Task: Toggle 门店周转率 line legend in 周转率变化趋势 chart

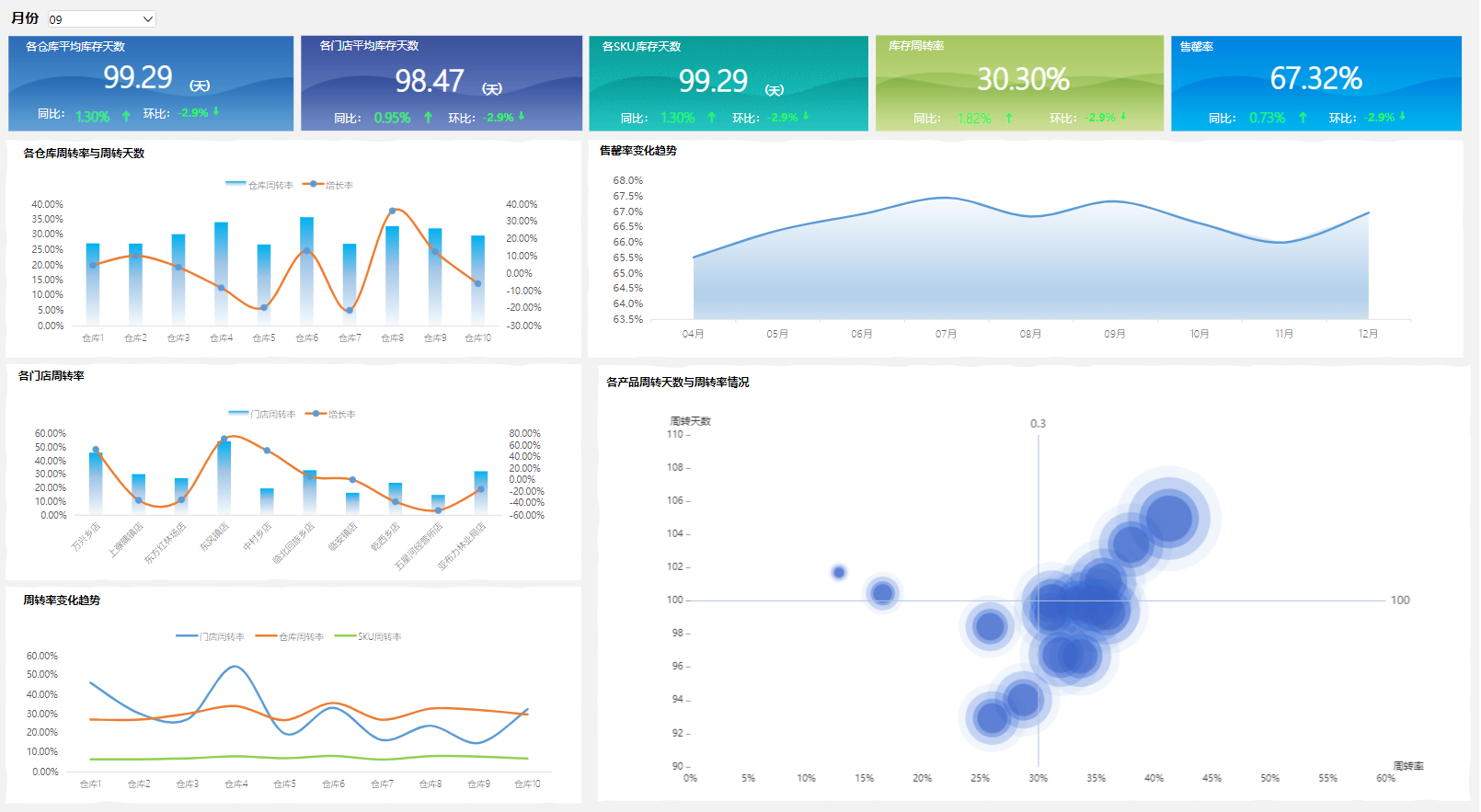Action: [x=211, y=636]
